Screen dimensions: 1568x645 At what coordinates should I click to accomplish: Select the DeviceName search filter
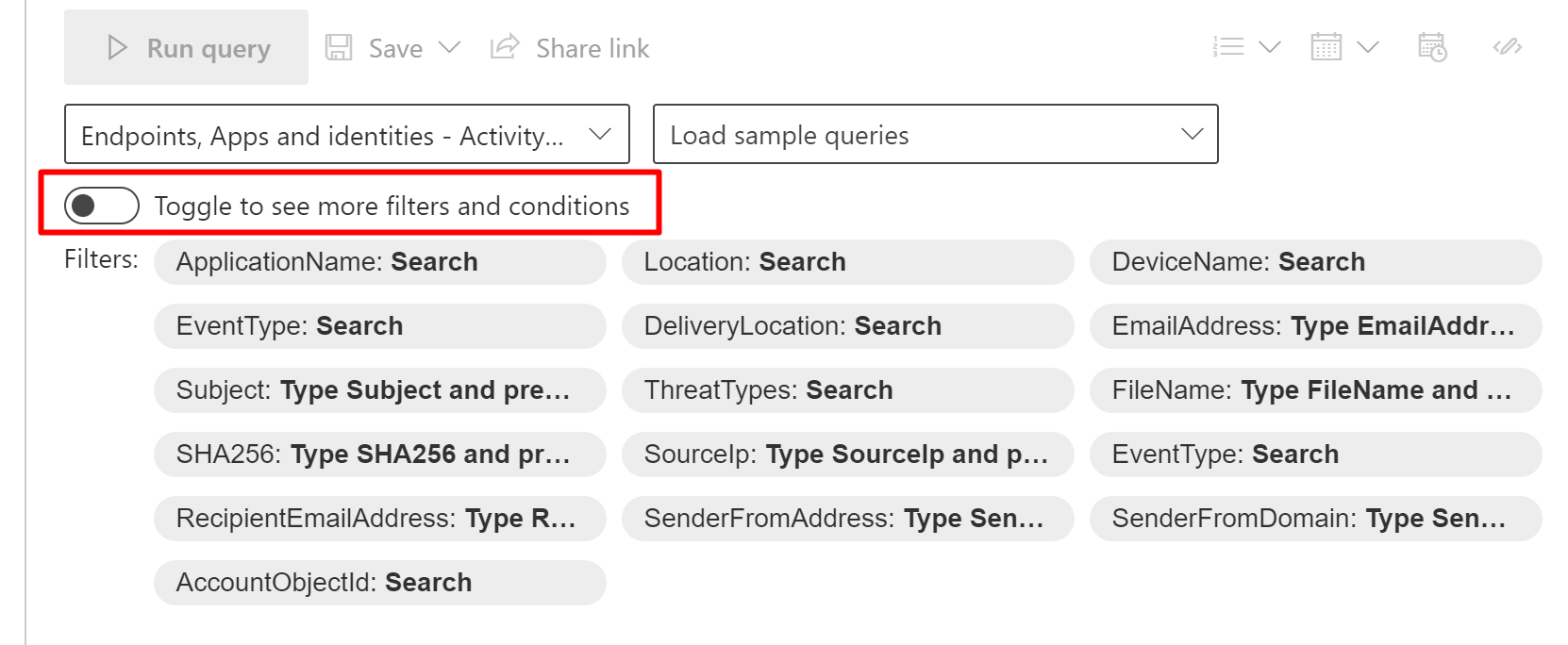(x=1315, y=262)
